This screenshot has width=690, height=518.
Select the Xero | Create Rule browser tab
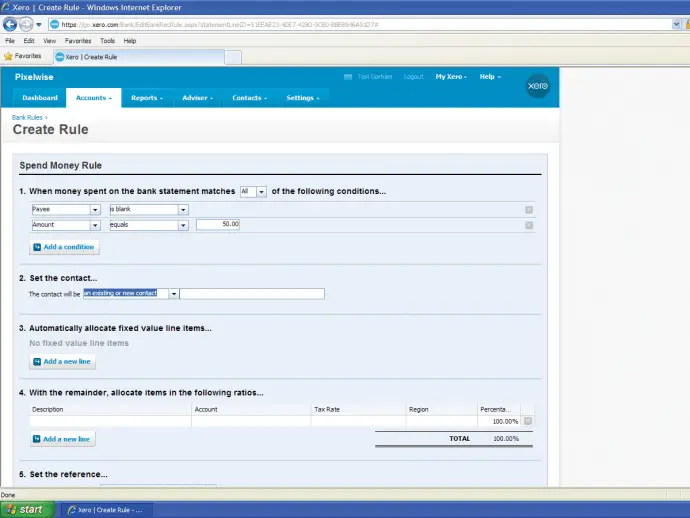click(x=139, y=57)
